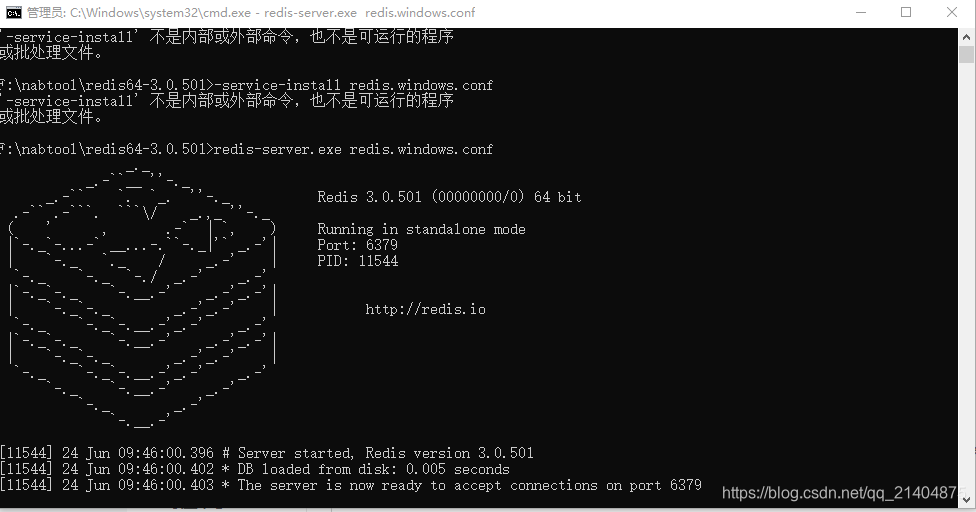Maximize the cmd.exe window
This screenshot has height=512, width=976.
coord(906,12)
